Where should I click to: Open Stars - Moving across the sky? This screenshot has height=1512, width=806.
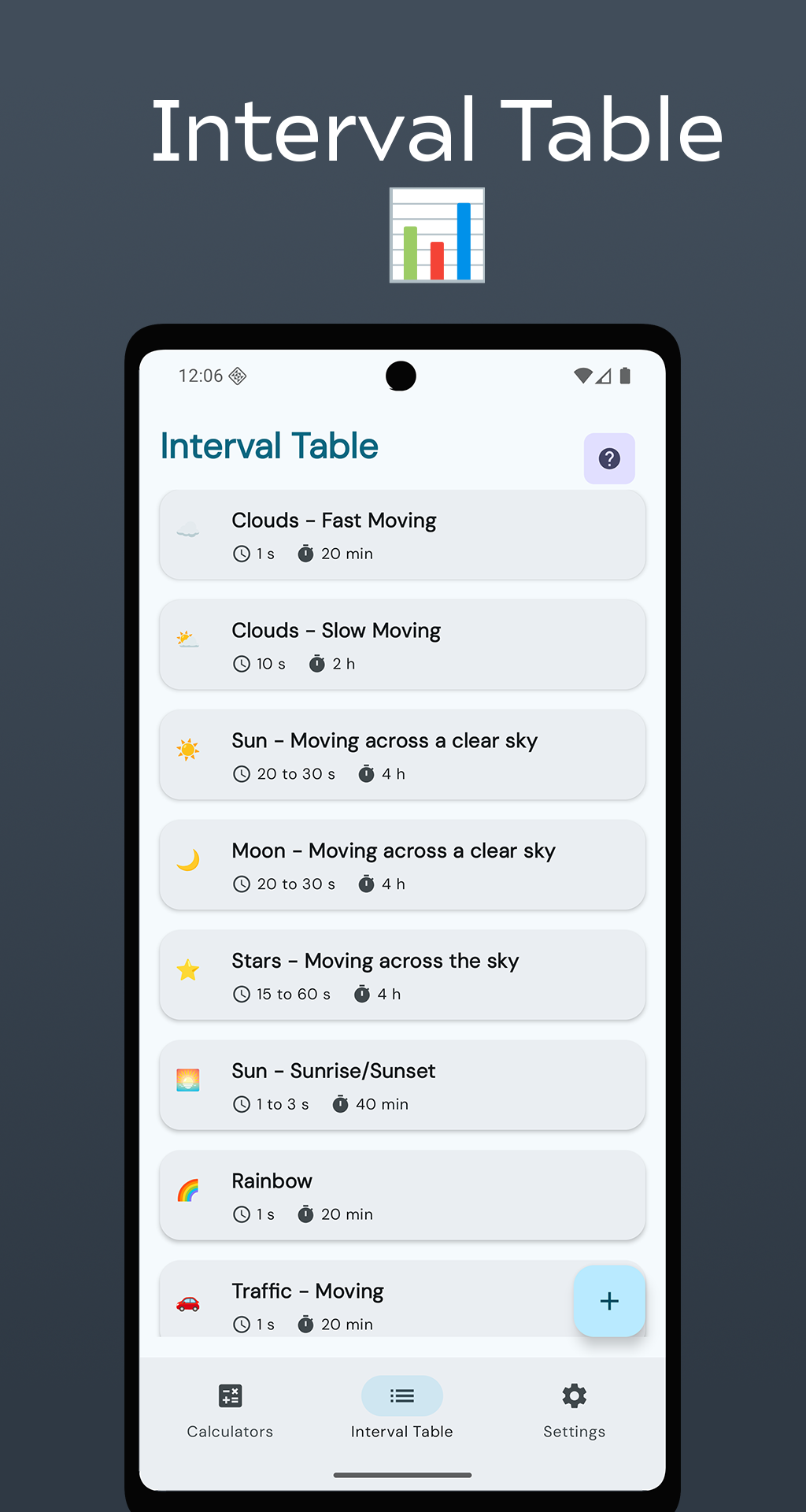pyautogui.click(x=402, y=976)
